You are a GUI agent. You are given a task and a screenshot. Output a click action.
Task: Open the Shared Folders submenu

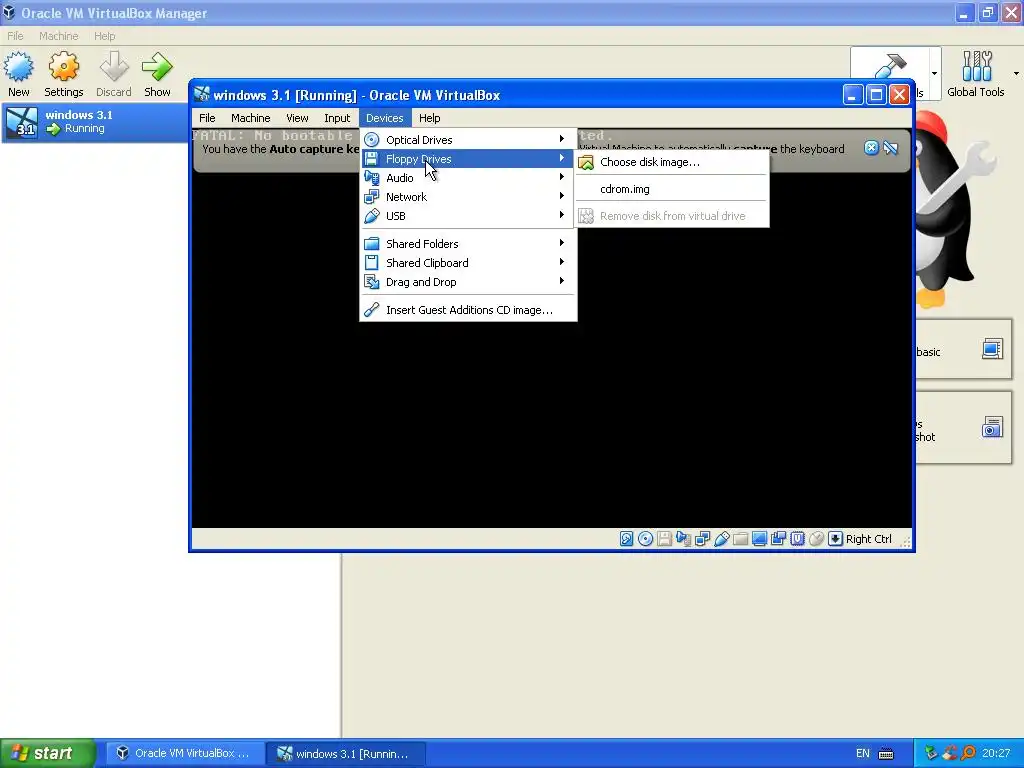coord(468,244)
